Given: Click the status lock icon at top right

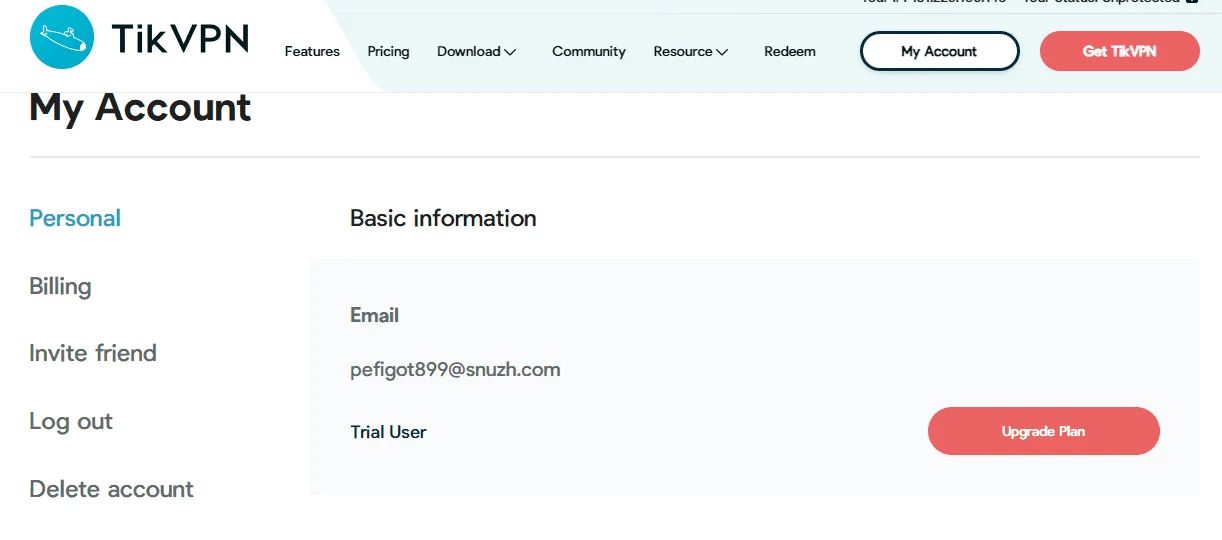Looking at the screenshot, I should pyautogui.click(x=1191, y=2).
